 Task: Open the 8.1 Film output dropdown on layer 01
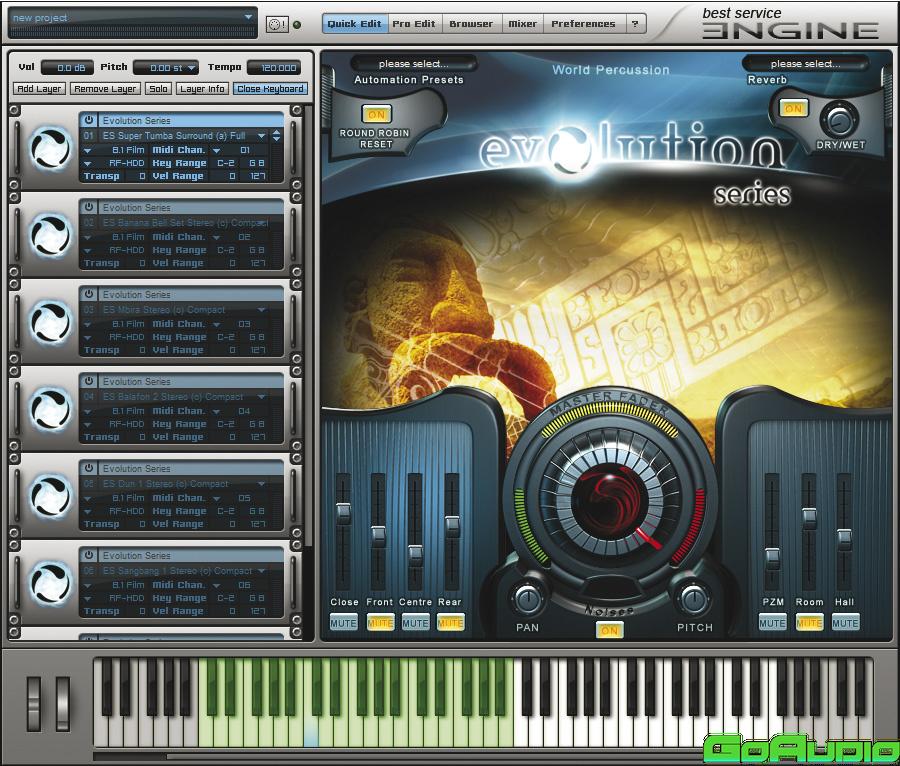(x=87, y=150)
